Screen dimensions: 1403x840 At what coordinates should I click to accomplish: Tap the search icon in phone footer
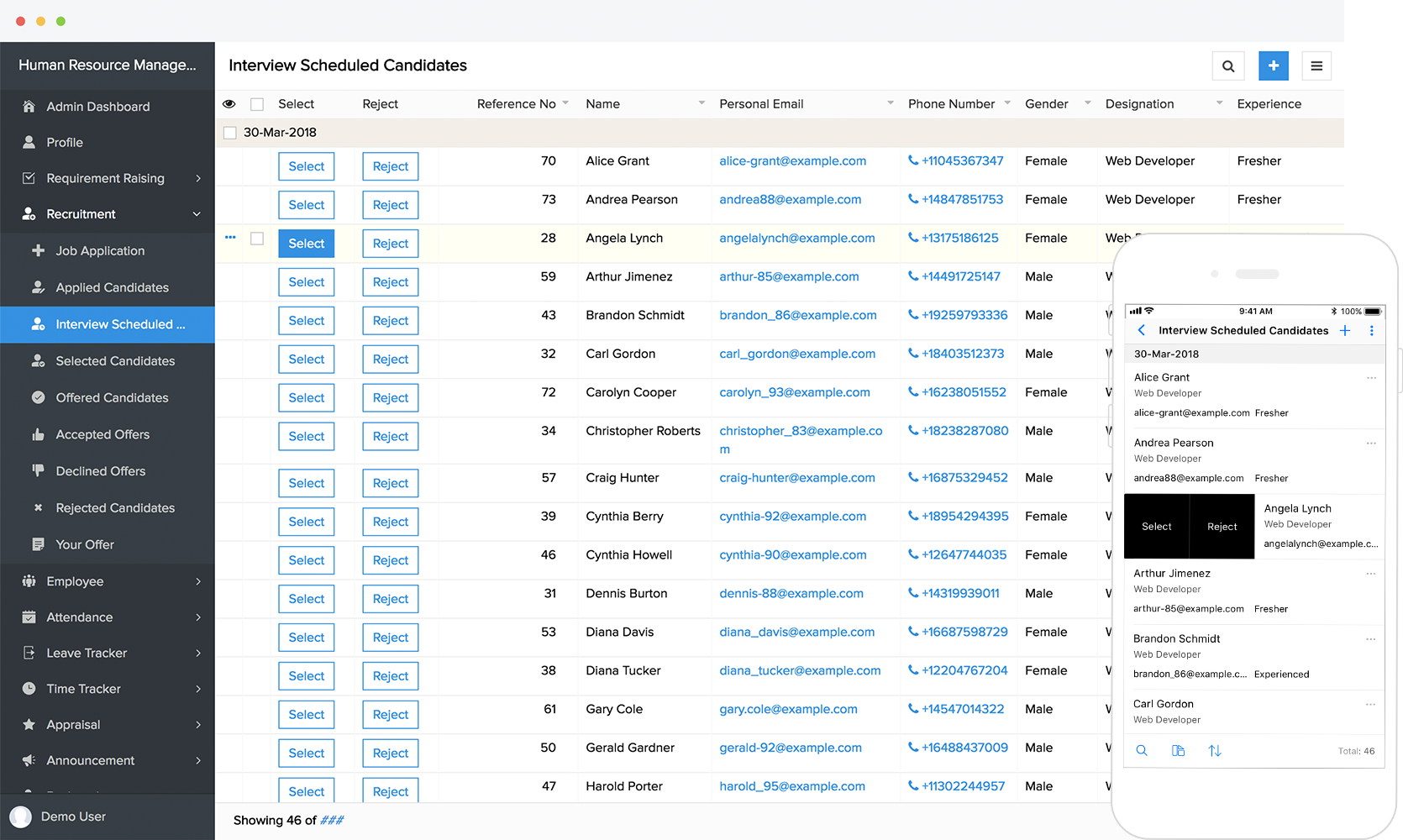(x=1141, y=751)
